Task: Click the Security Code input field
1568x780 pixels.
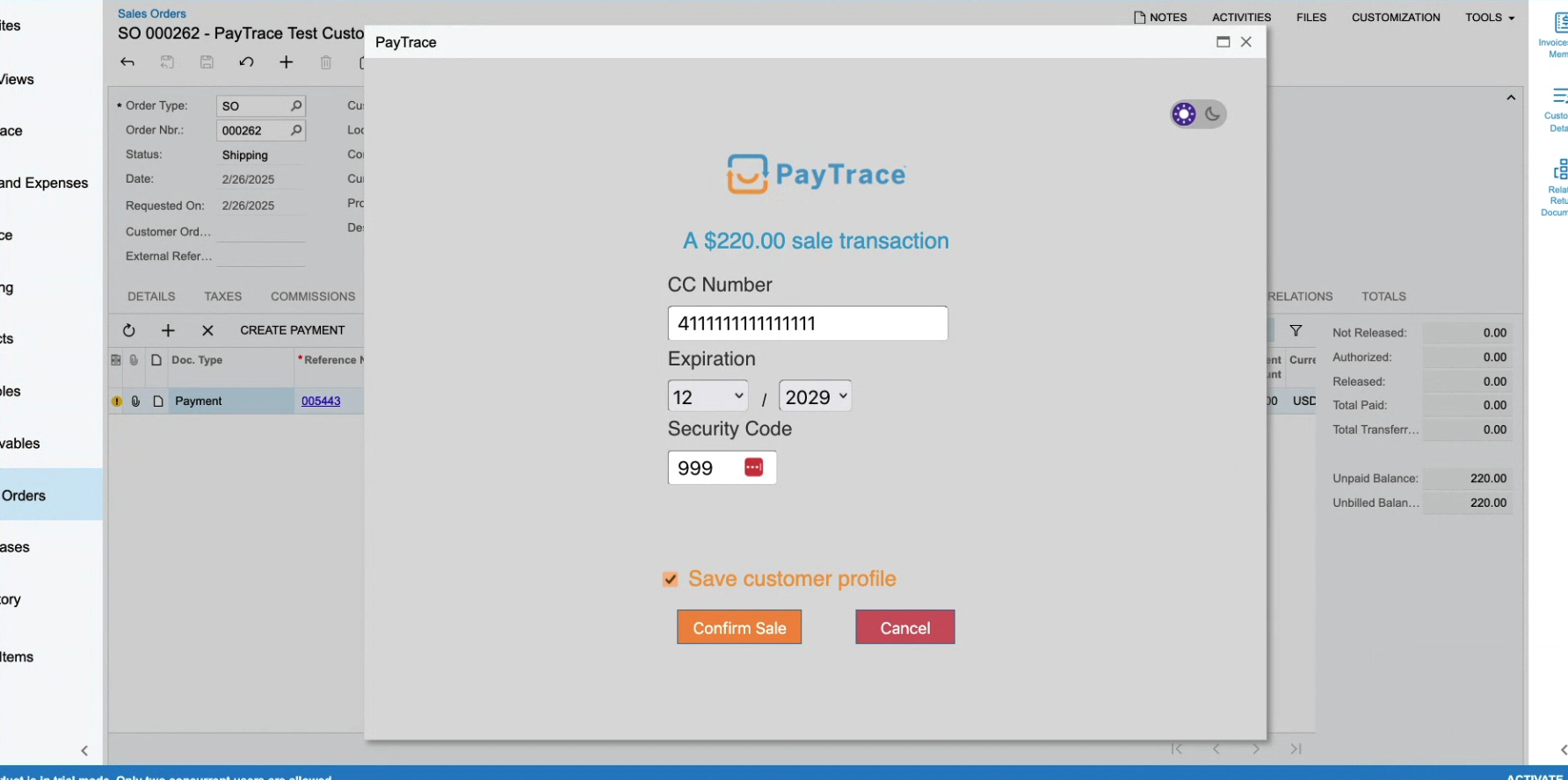Action: tap(722, 467)
